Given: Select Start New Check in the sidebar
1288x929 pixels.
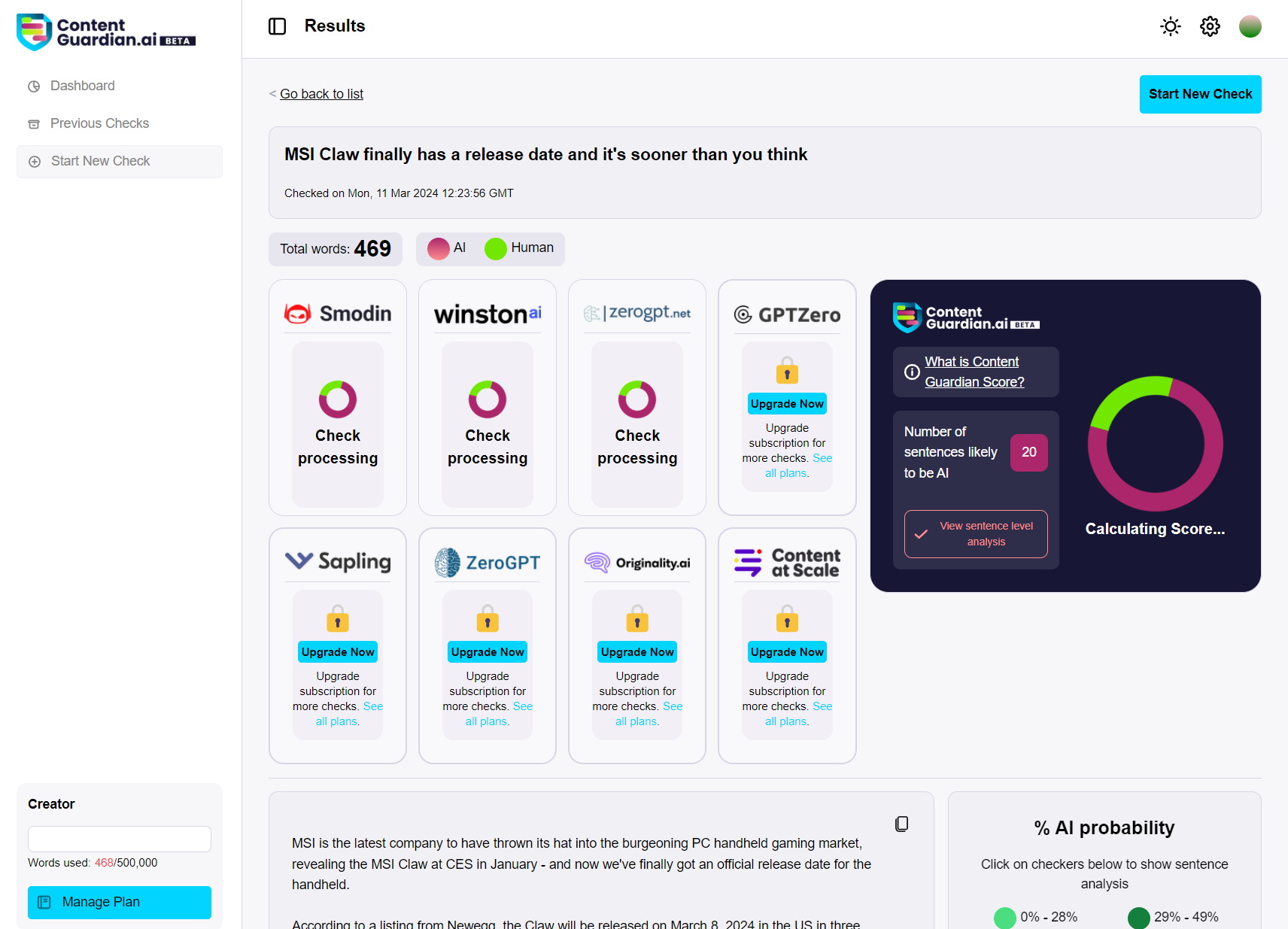Looking at the screenshot, I should tap(120, 162).
